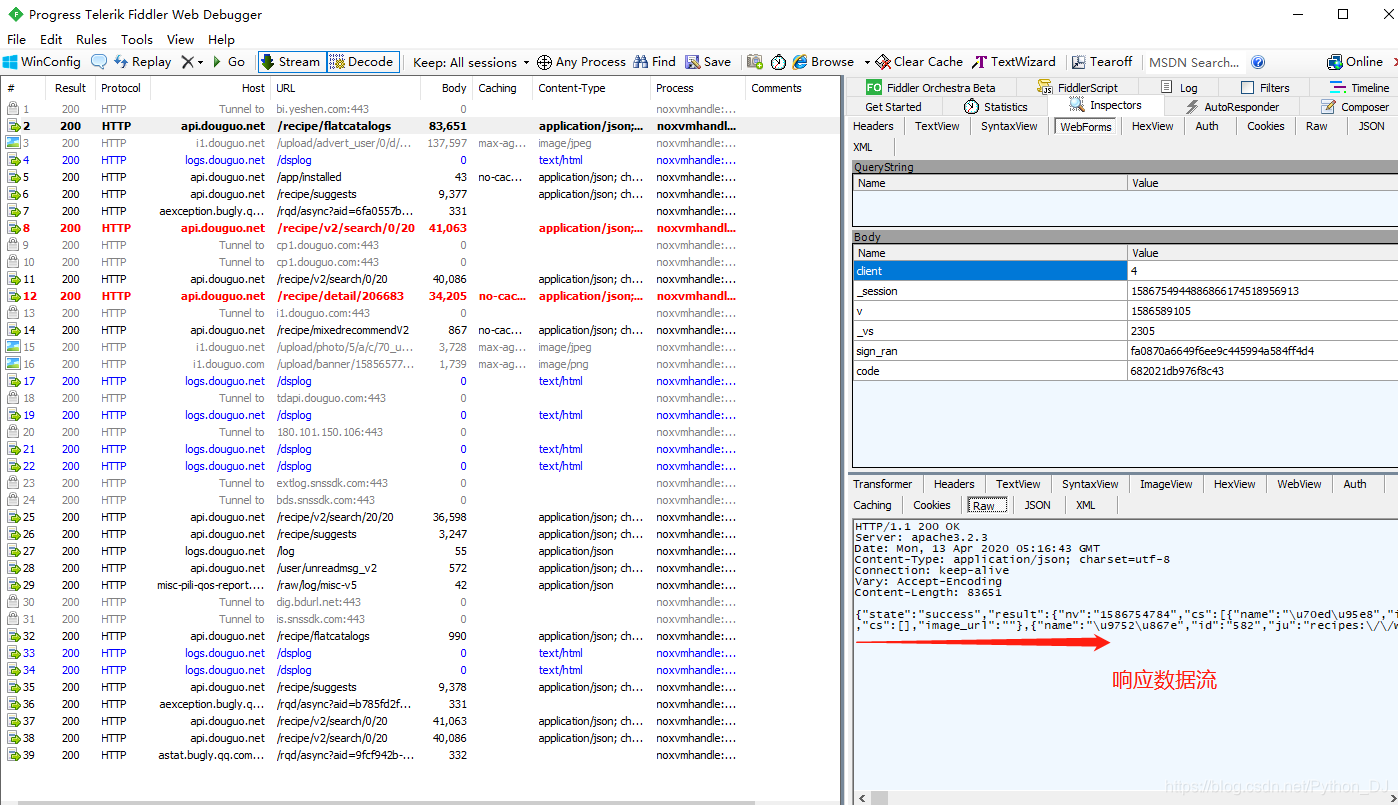1398x805 pixels.
Task: Click MSDN Search input box
Action: tap(1197, 62)
